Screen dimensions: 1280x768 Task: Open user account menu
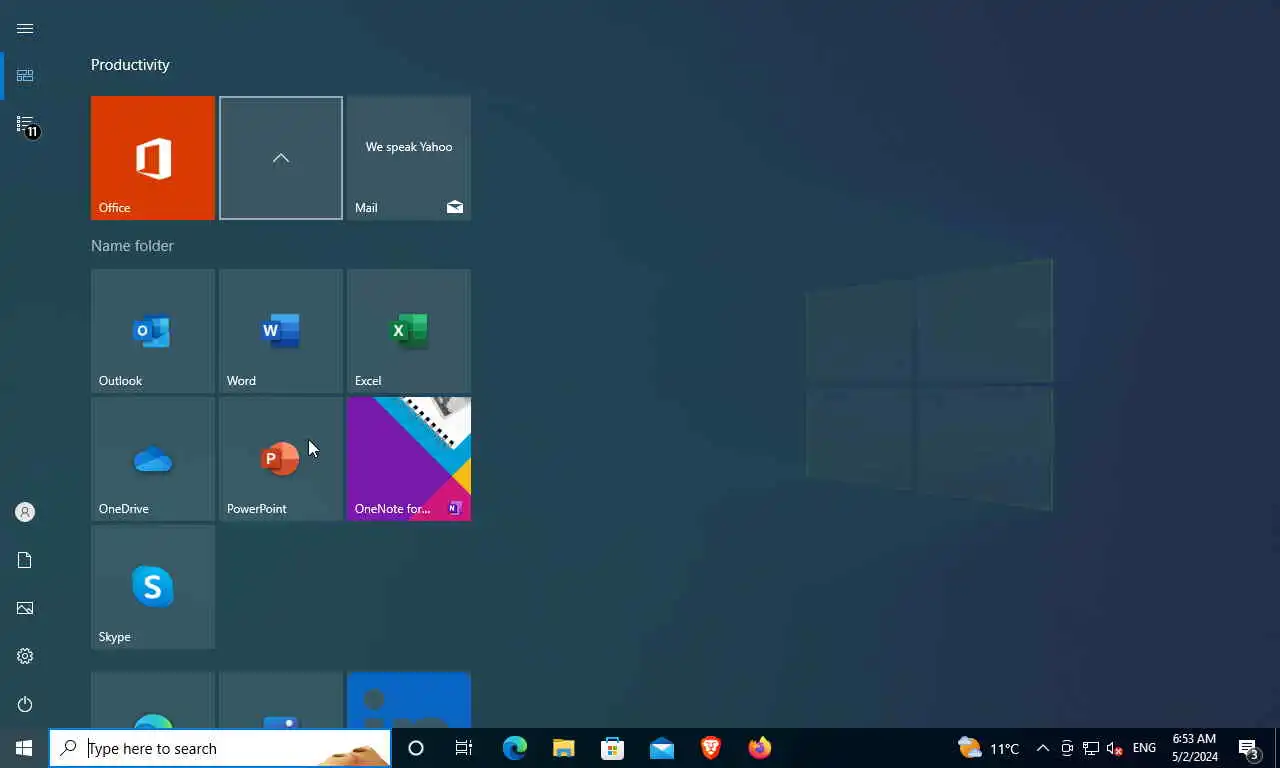(25, 512)
